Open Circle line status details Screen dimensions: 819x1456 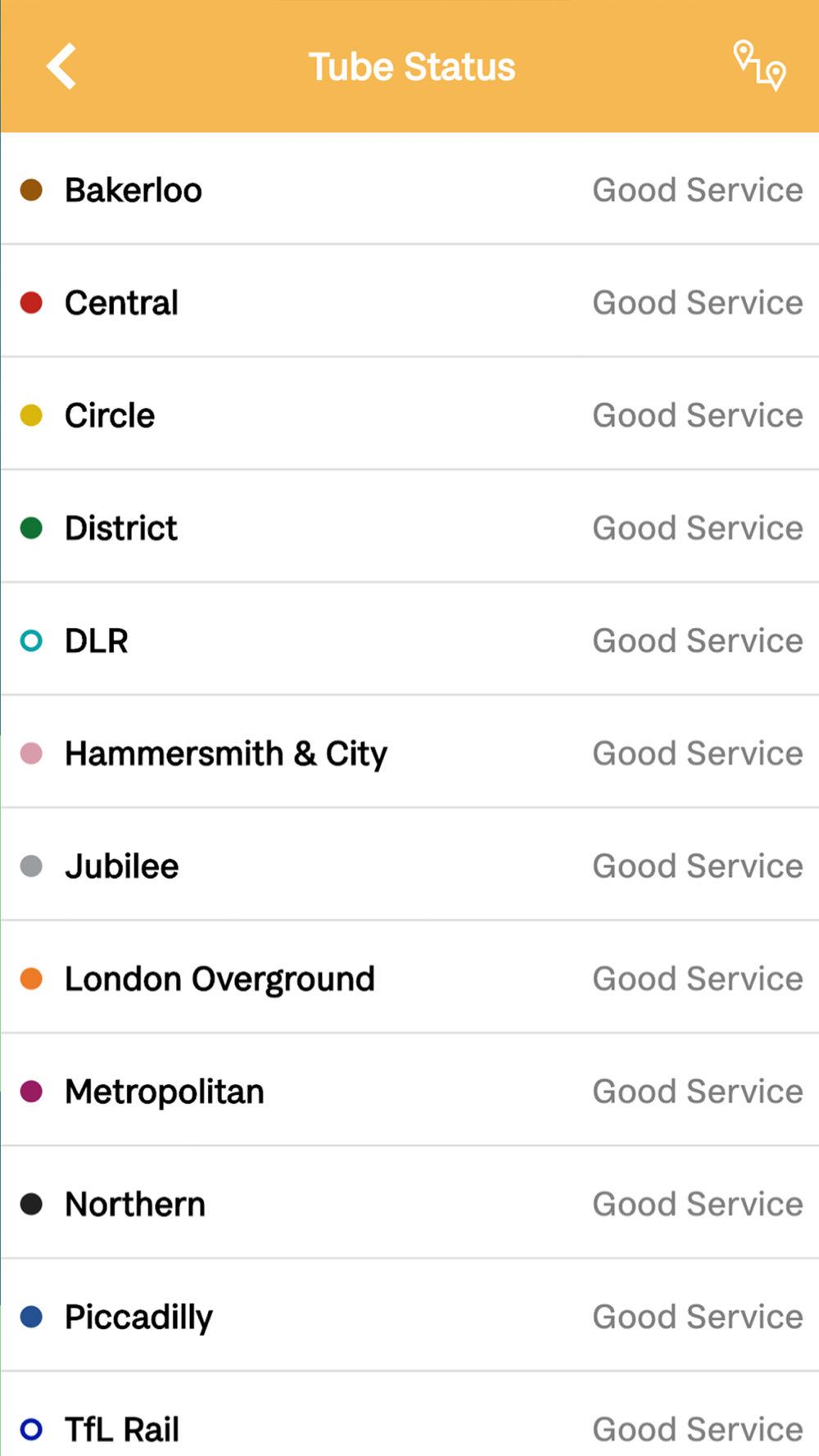pyautogui.click(x=409, y=414)
